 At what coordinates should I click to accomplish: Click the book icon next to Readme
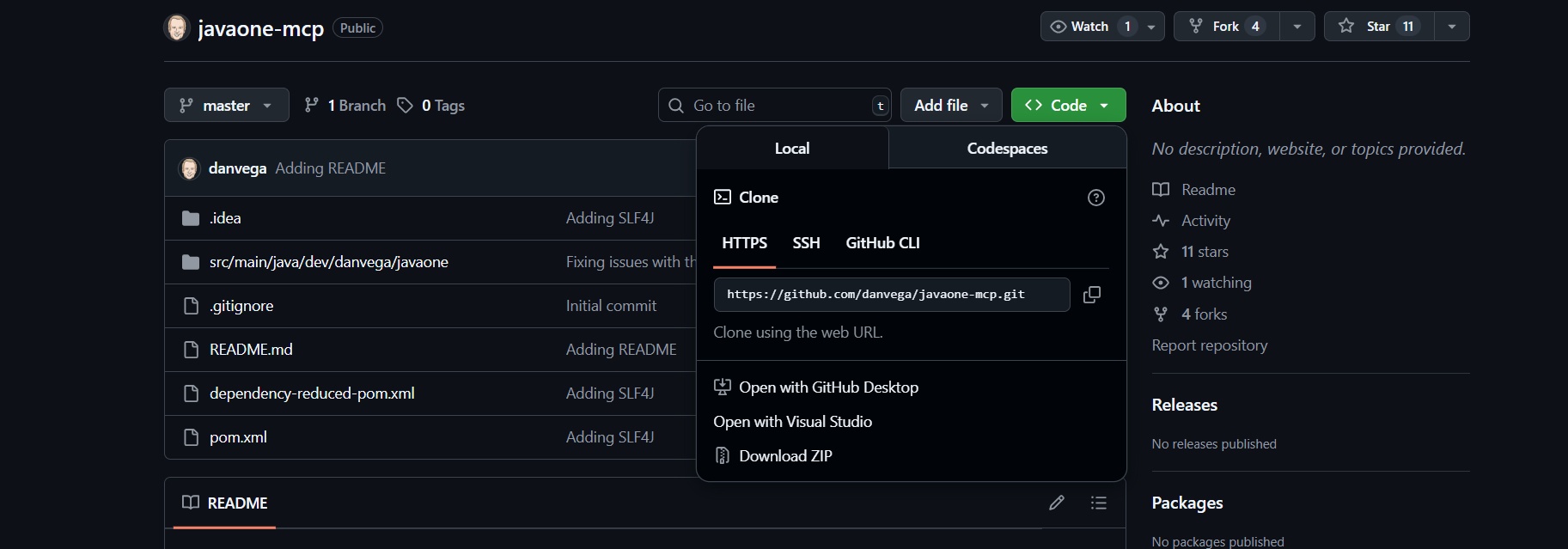coord(1161,190)
